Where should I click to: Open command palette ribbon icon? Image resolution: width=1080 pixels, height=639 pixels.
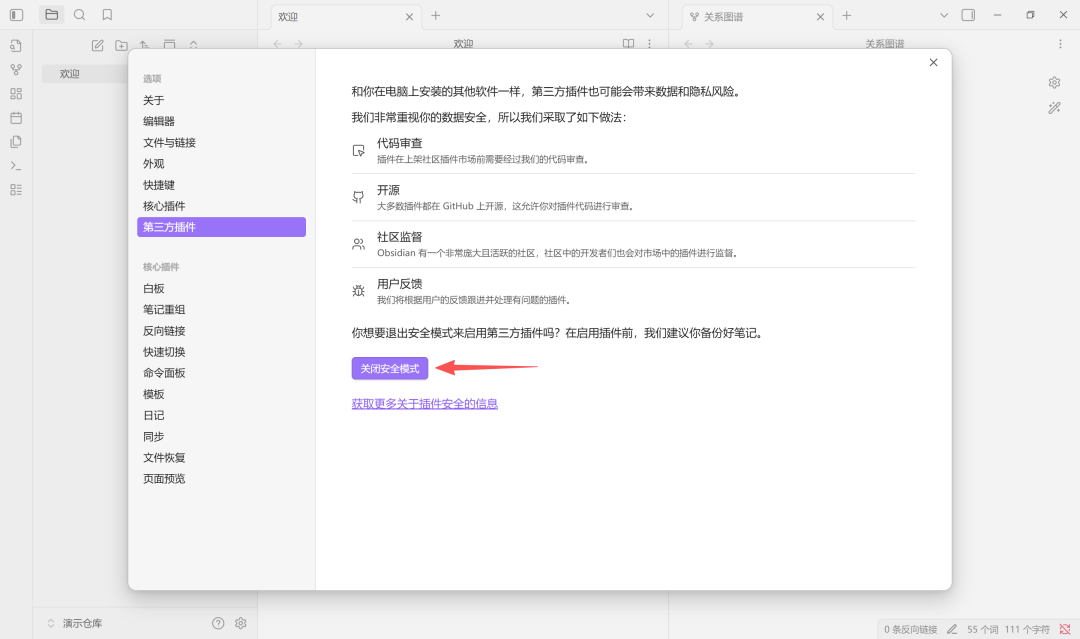pos(16,166)
